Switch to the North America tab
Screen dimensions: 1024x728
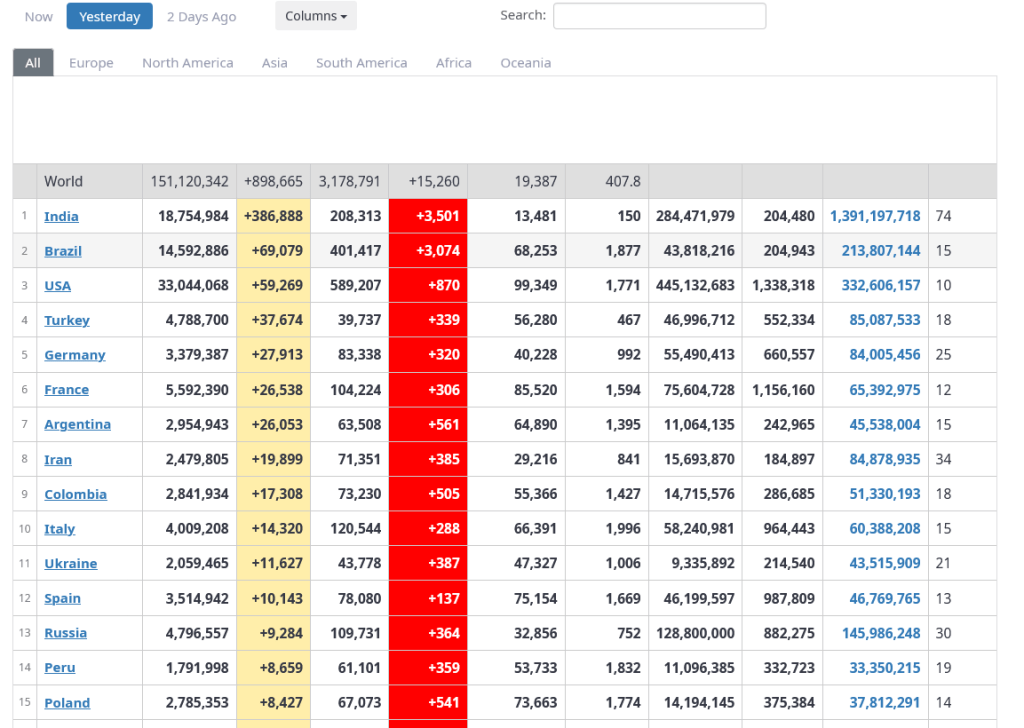pos(188,62)
